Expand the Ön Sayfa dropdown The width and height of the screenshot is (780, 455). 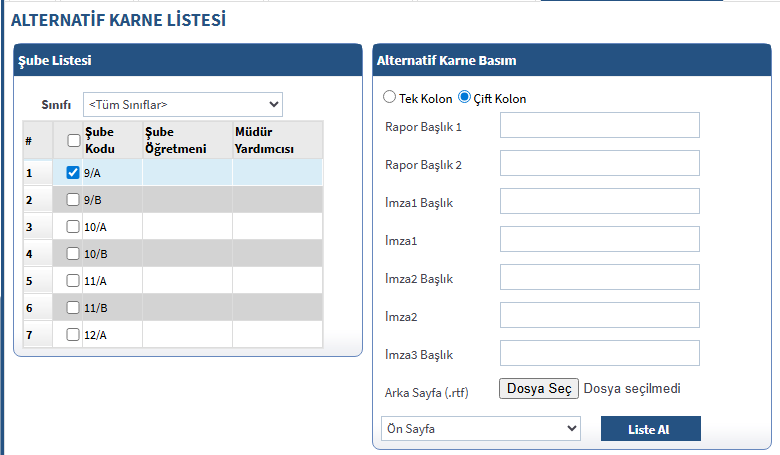pyautogui.click(x=480, y=428)
